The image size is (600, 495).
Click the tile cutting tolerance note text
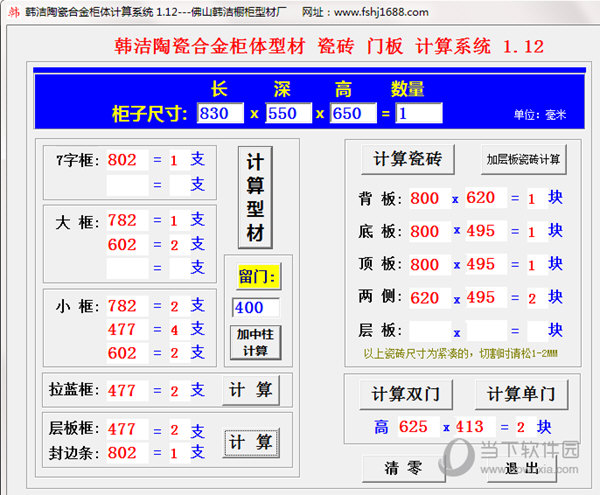tap(460, 353)
